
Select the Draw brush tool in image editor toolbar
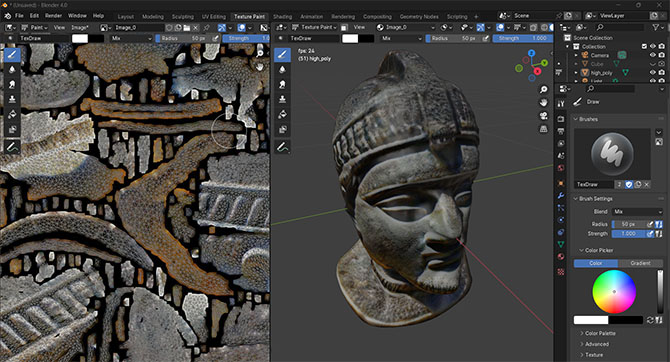(x=12, y=55)
